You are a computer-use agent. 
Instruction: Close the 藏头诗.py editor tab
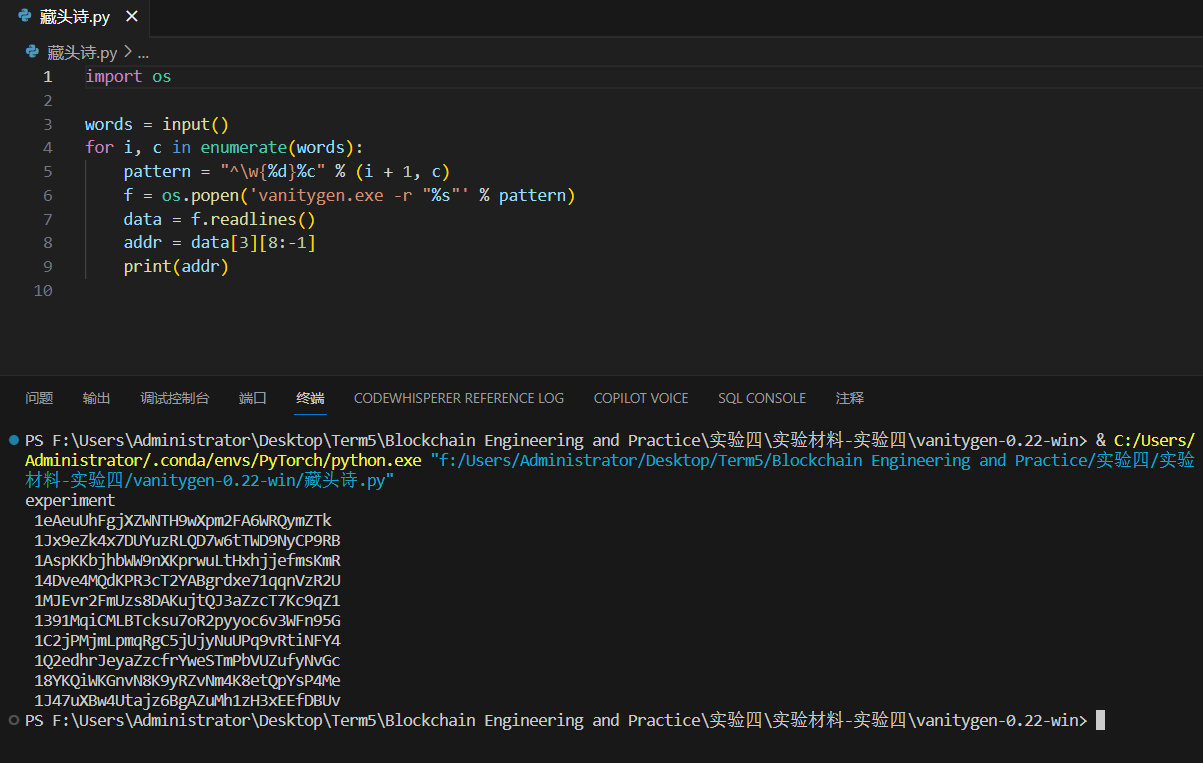click(x=131, y=17)
